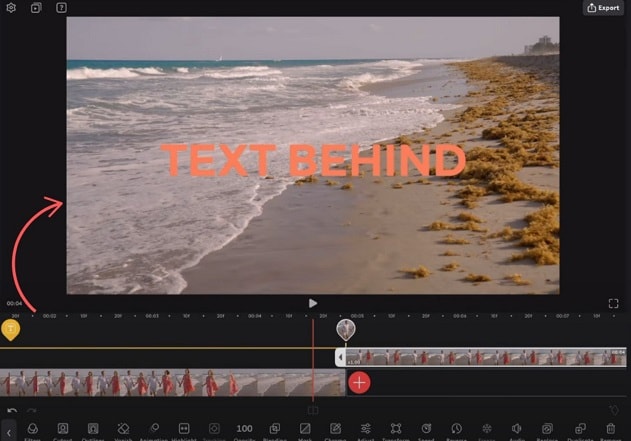Image resolution: width=631 pixels, height=441 pixels.
Task: Select the main track video clip
Action: [172, 383]
